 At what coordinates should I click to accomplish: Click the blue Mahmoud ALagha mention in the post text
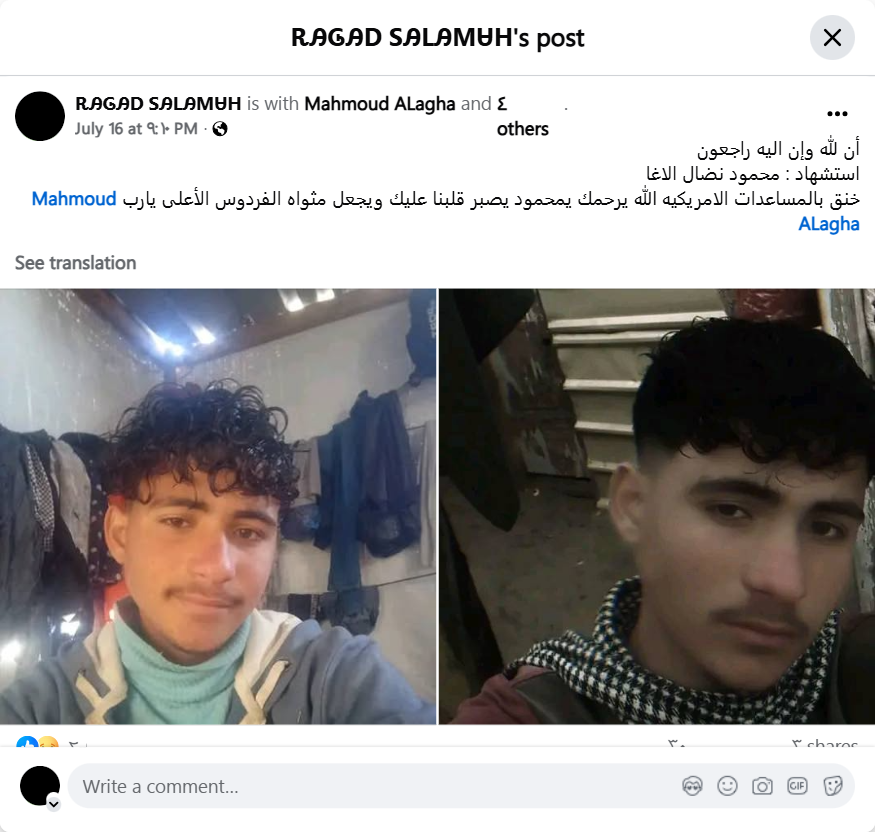(x=829, y=224)
